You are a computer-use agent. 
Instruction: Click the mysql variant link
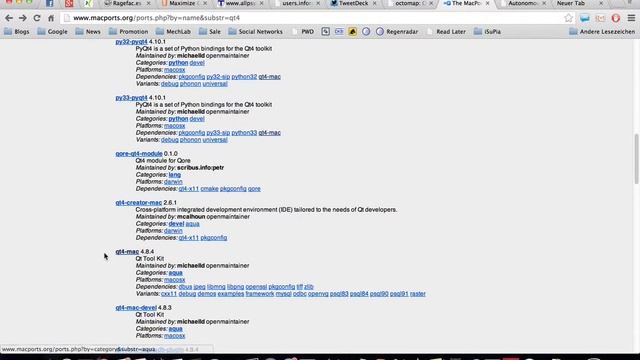coord(284,293)
